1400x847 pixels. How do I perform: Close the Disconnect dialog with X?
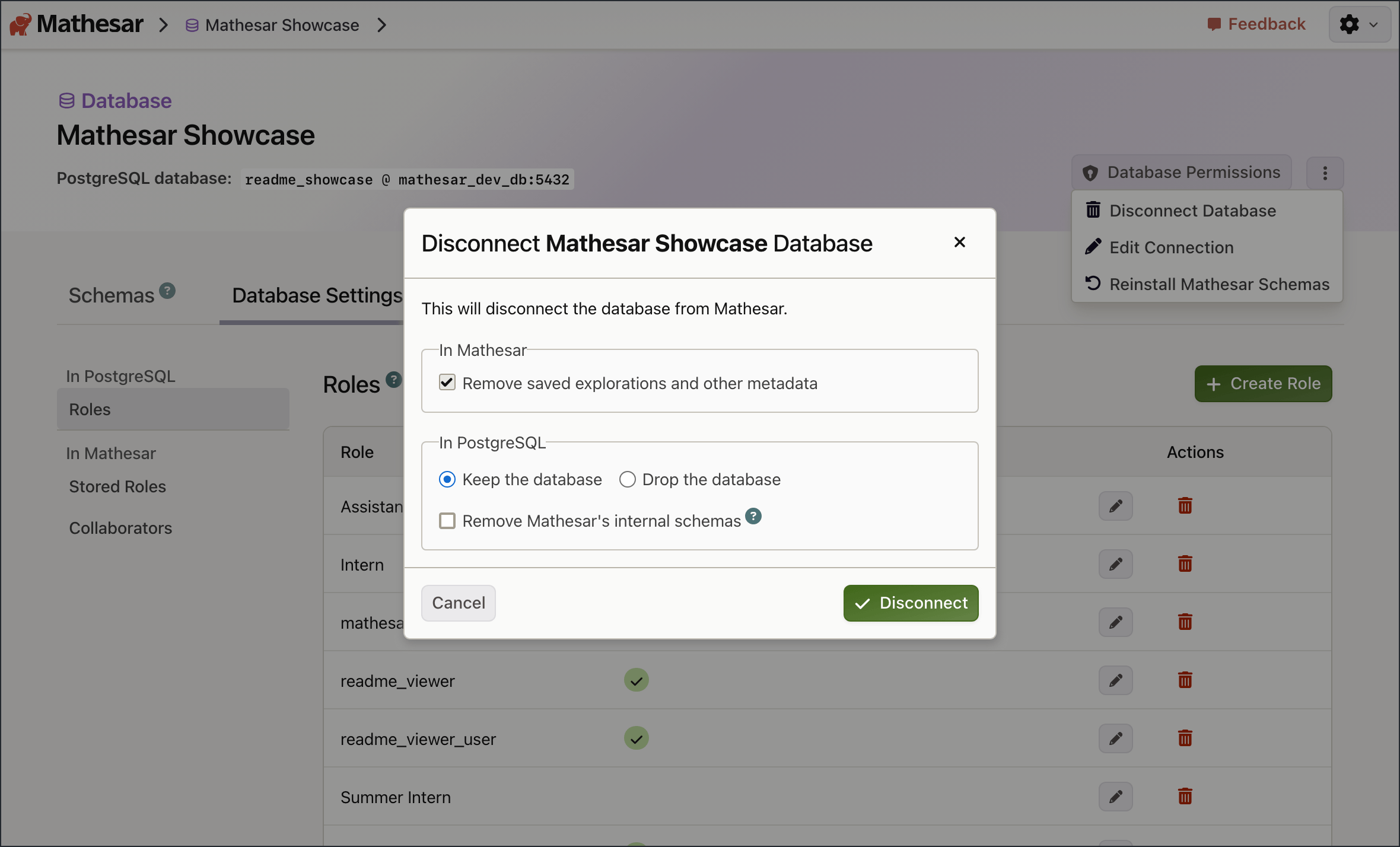click(x=959, y=242)
